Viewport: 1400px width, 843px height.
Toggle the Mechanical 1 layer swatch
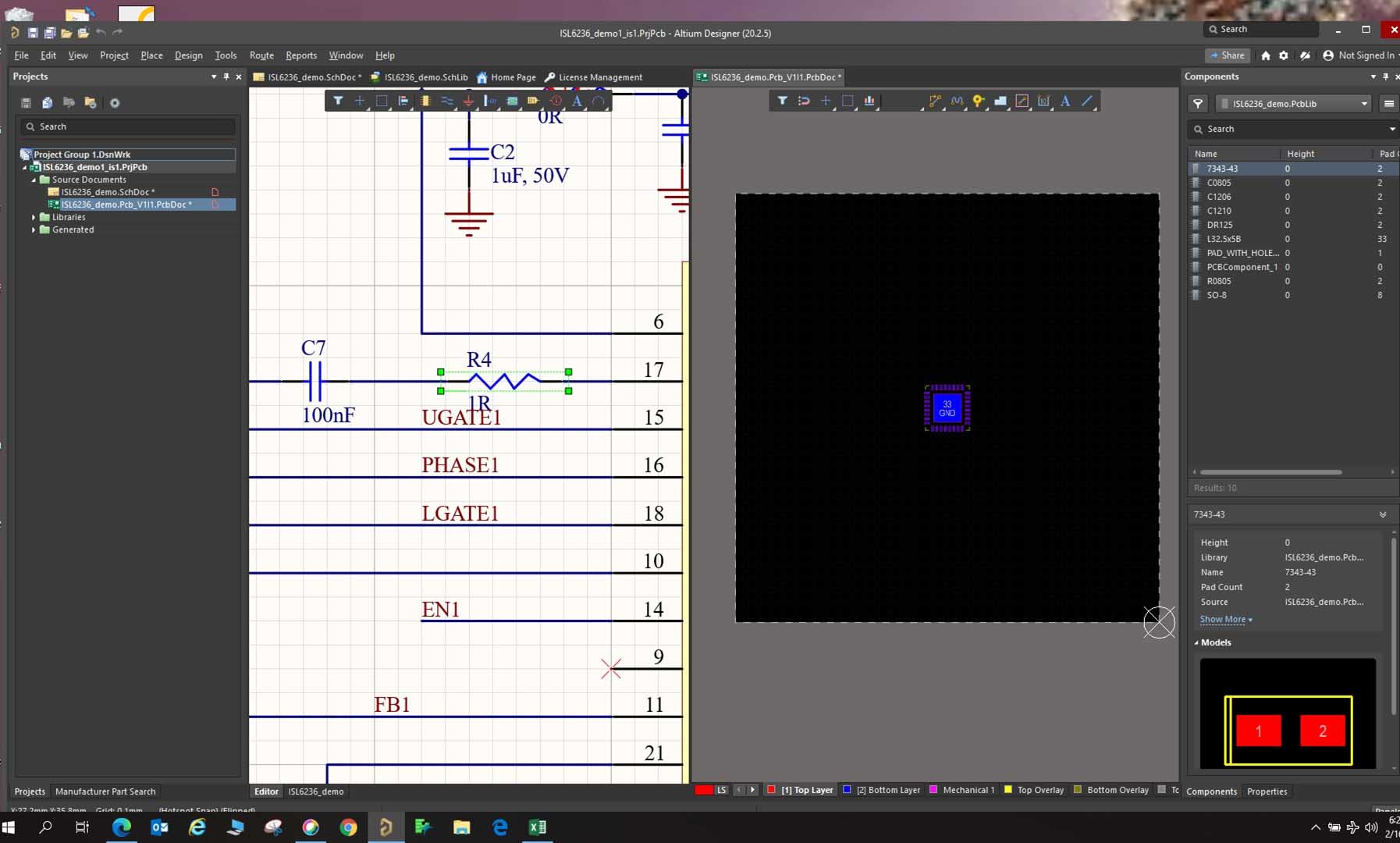(x=933, y=790)
